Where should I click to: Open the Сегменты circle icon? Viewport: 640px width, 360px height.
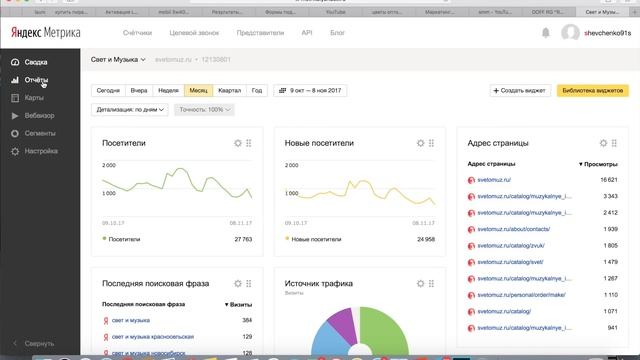point(15,133)
